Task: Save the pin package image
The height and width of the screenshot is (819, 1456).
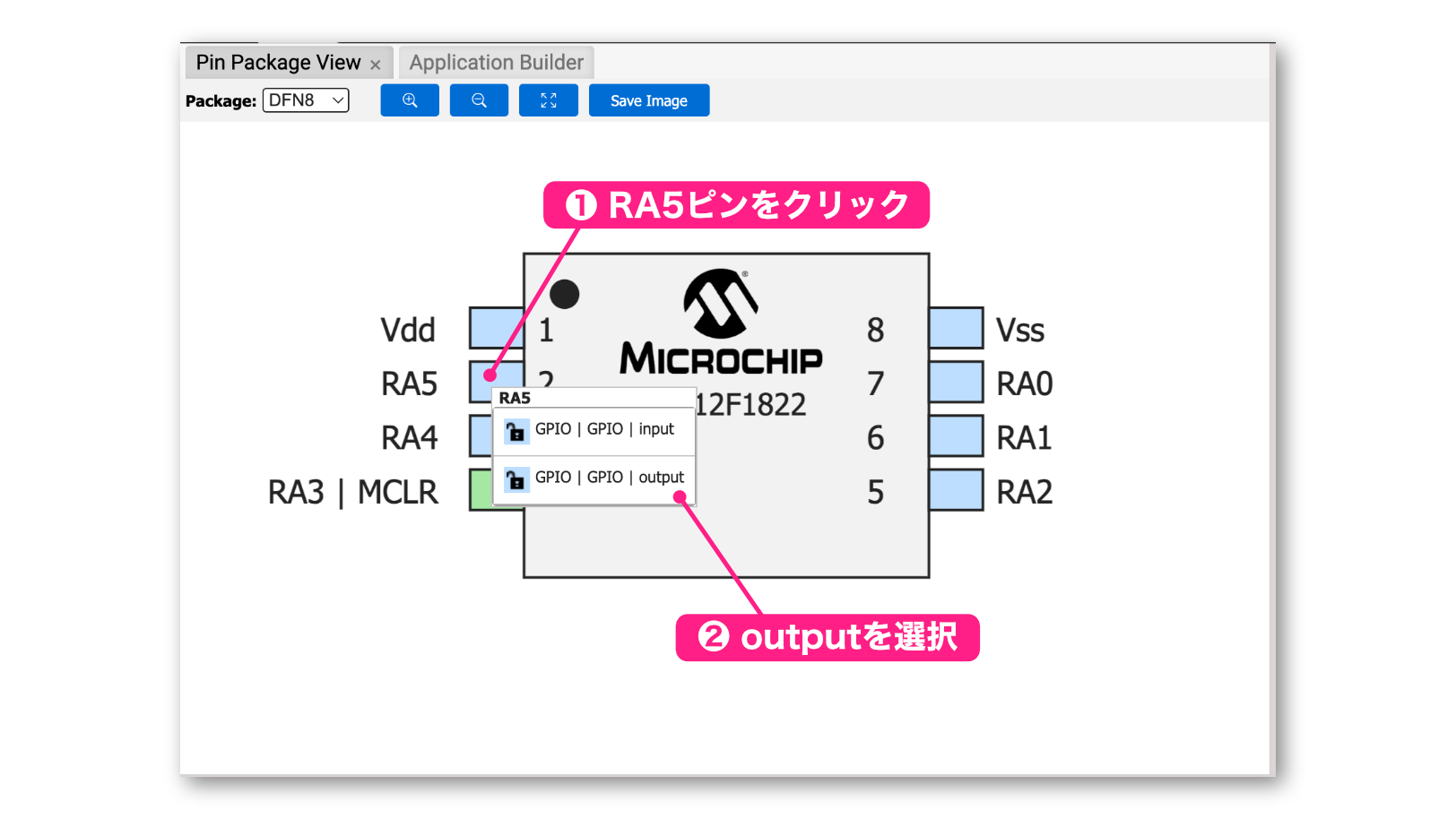Action: (649, 100)
